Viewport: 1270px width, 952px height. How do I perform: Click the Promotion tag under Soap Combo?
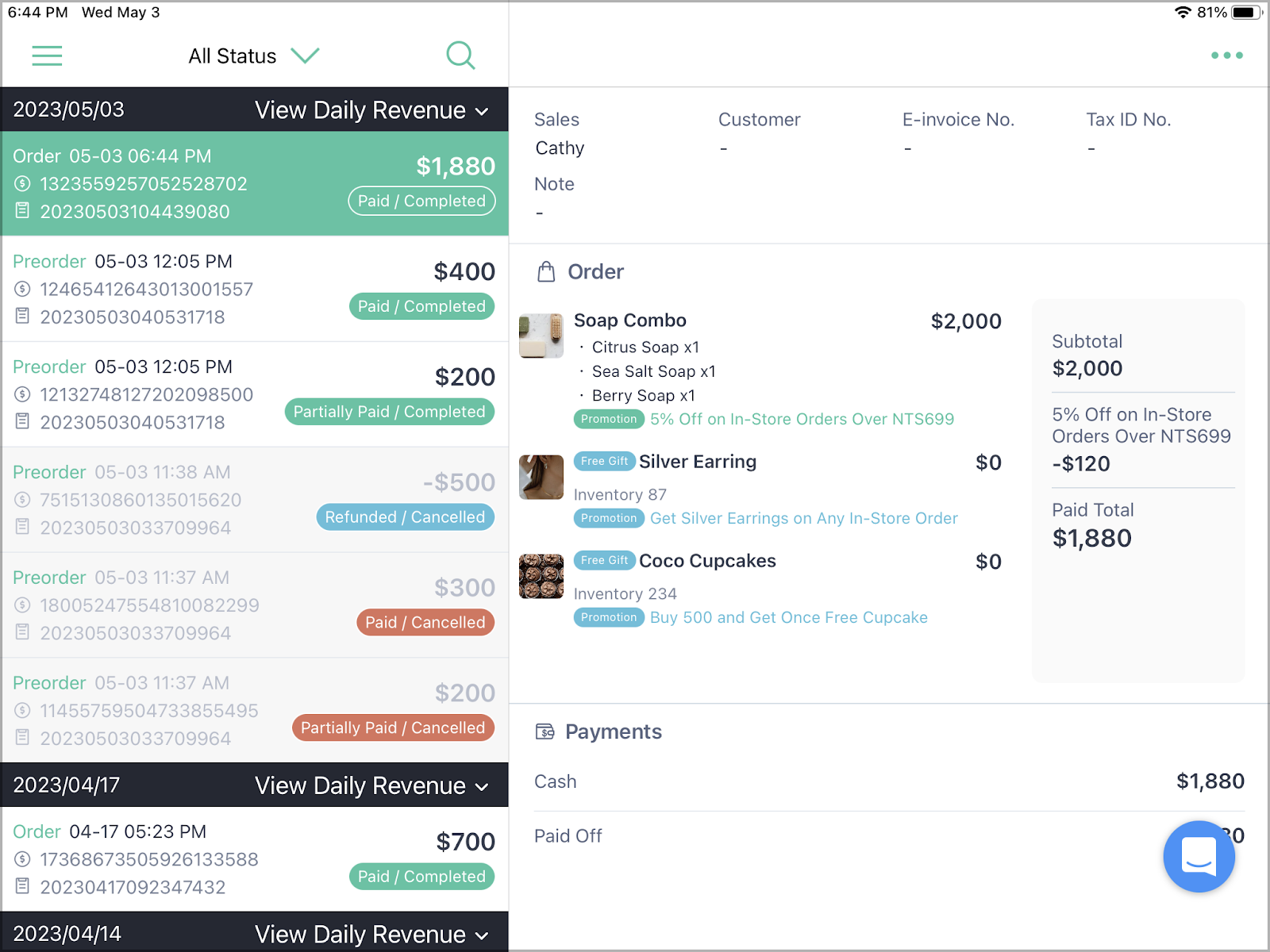pos(609,419)
